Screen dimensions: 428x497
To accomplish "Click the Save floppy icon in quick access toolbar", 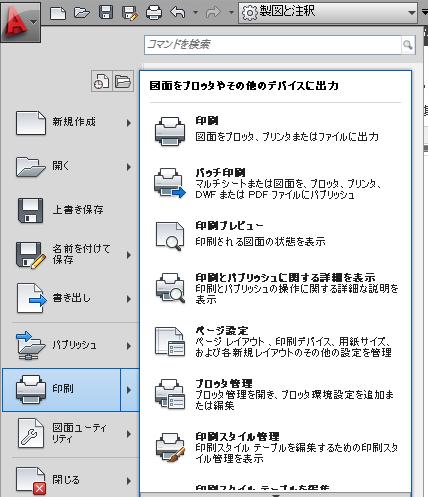I will 106,13.
